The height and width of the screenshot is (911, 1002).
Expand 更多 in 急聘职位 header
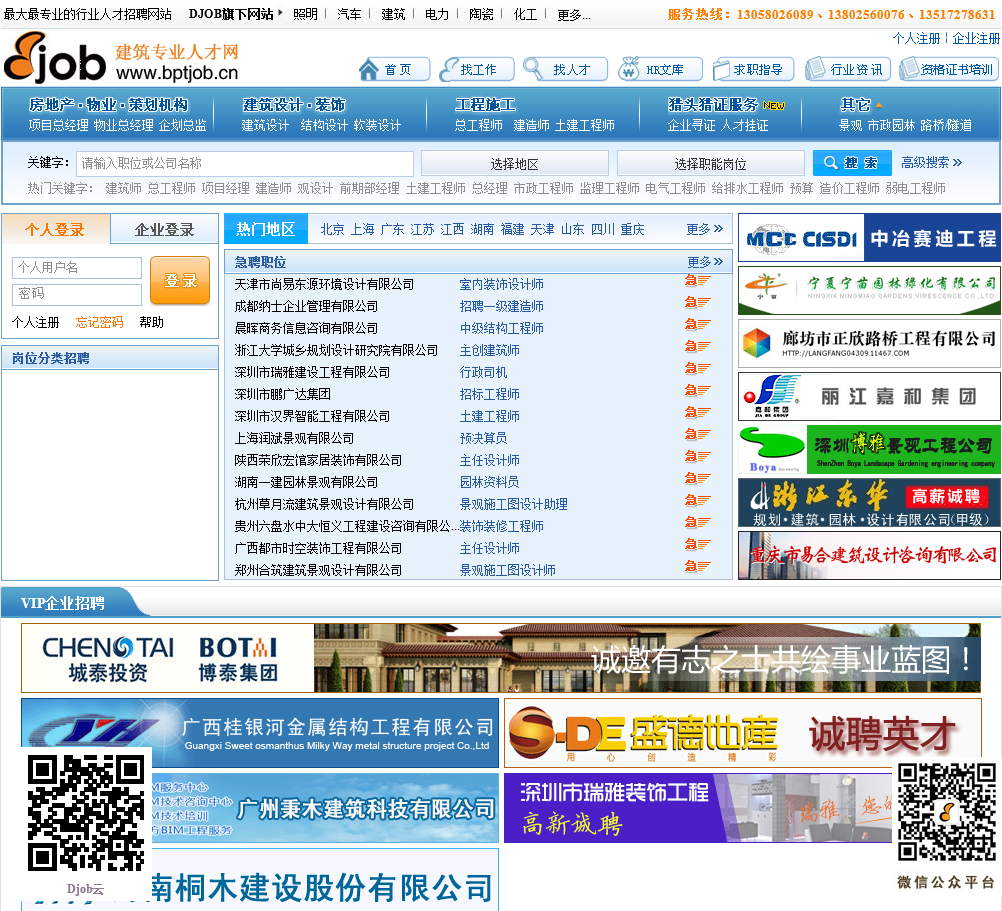click(x=705, y=261)
